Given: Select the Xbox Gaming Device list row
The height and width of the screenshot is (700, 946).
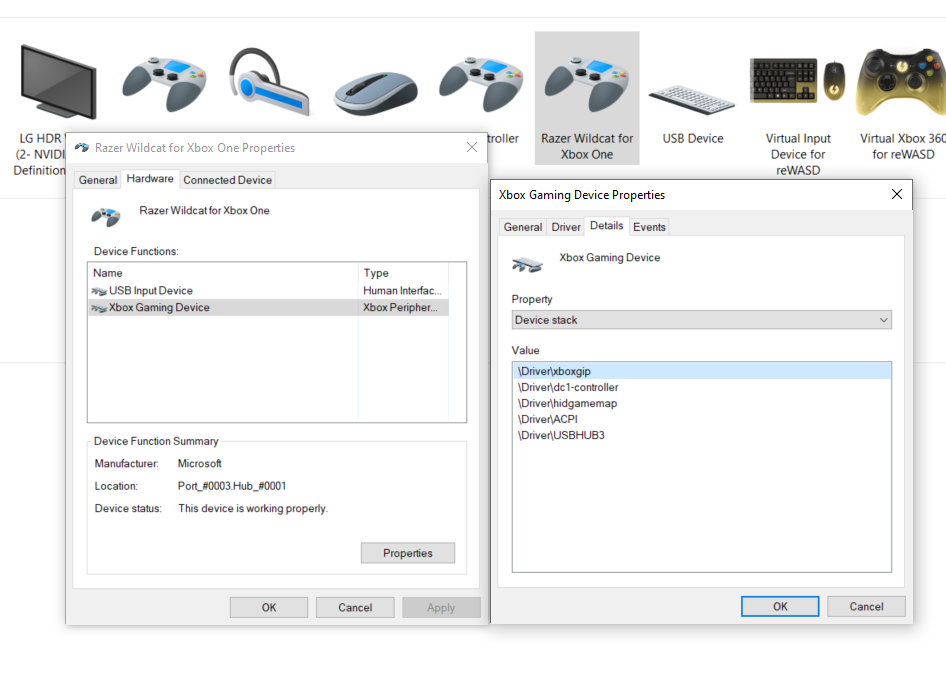Looking at the screenshot, I should pos(269,308).
